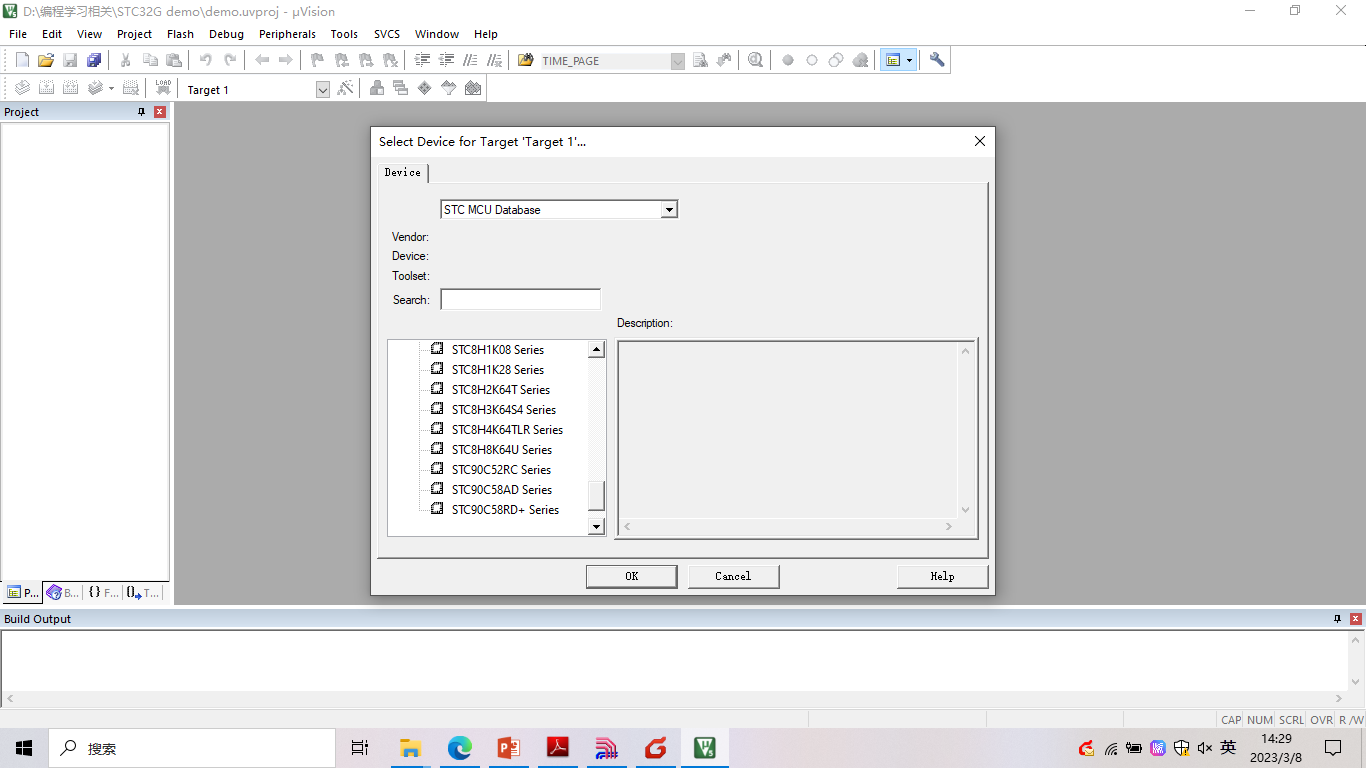Click the Navigate Backwards arrow
This screenshot has width=1366, height=768.
click(262, 60)
